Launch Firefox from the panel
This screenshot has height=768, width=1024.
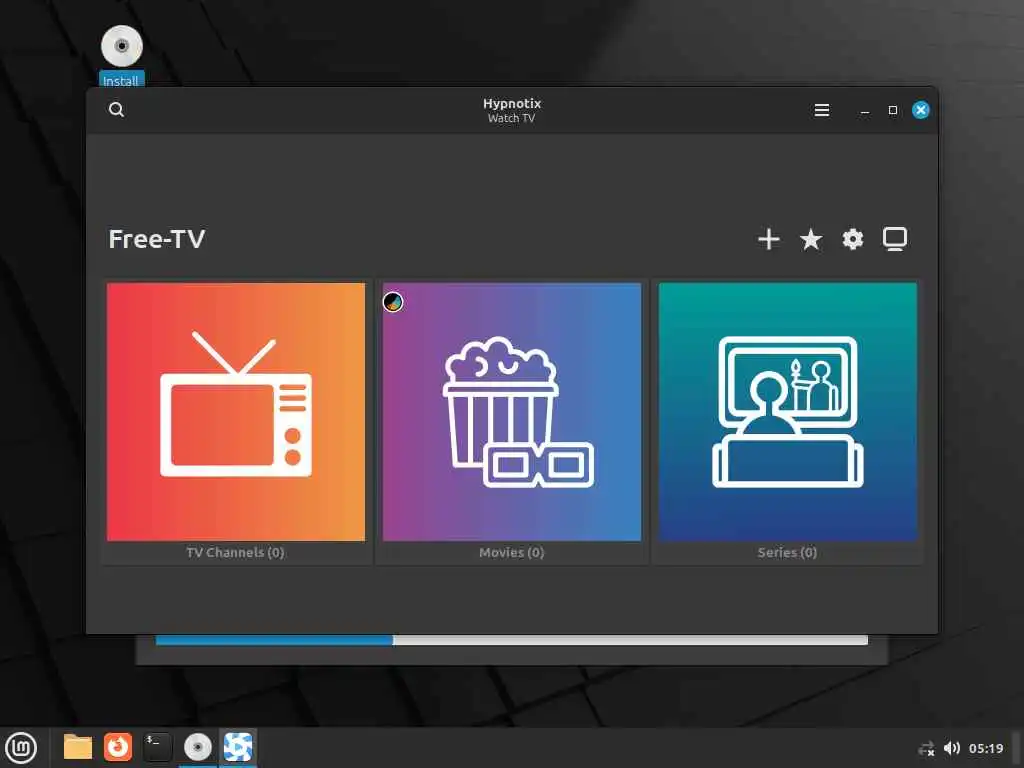tap(118, 747)
